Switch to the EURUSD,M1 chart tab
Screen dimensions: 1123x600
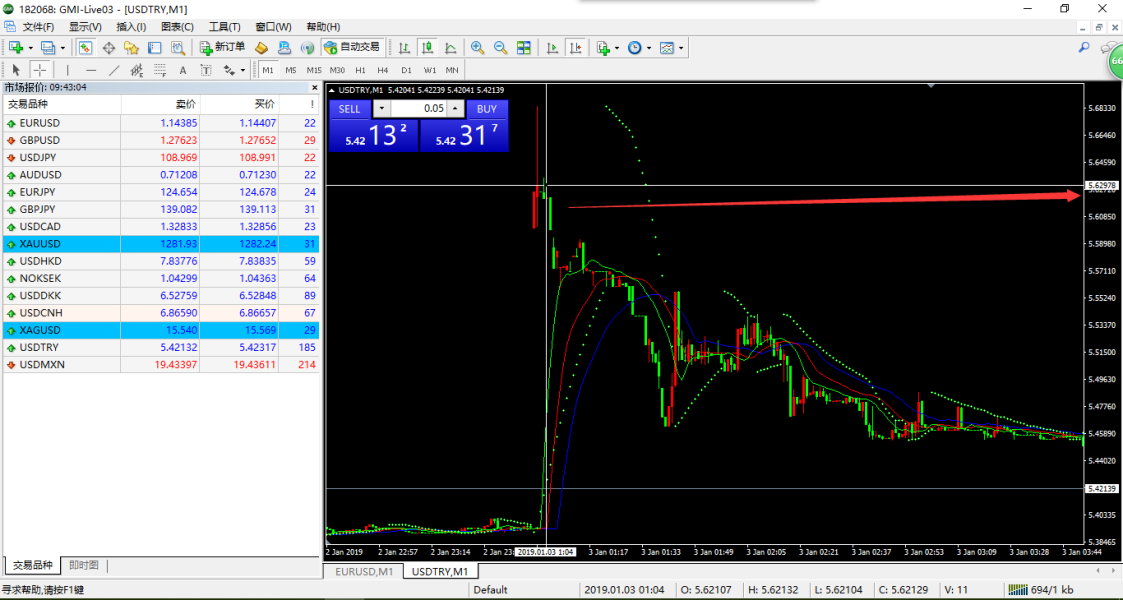pyautogui.click(x=364, y=571)
